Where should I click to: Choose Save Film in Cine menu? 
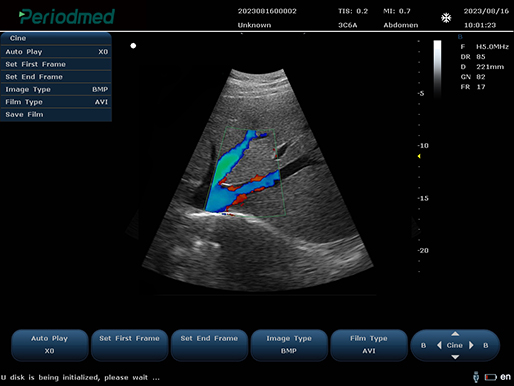56,115
